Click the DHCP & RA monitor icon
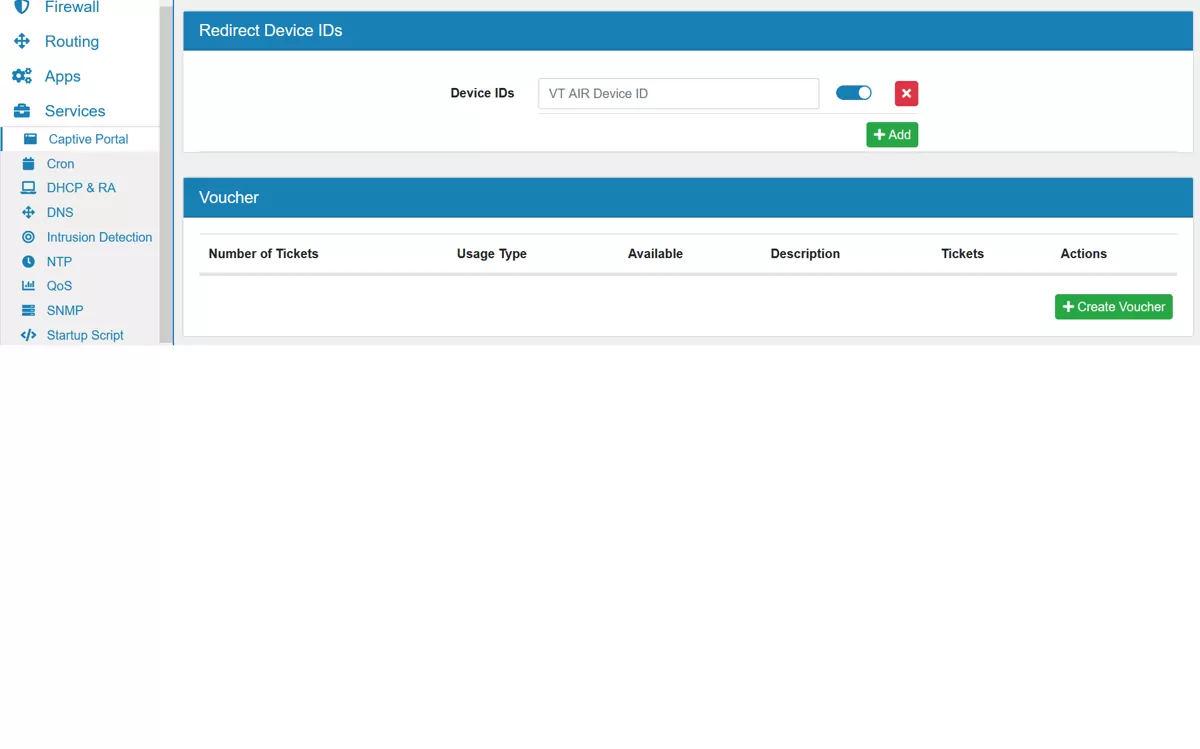The image size is (1200, 749). (26, 187)
